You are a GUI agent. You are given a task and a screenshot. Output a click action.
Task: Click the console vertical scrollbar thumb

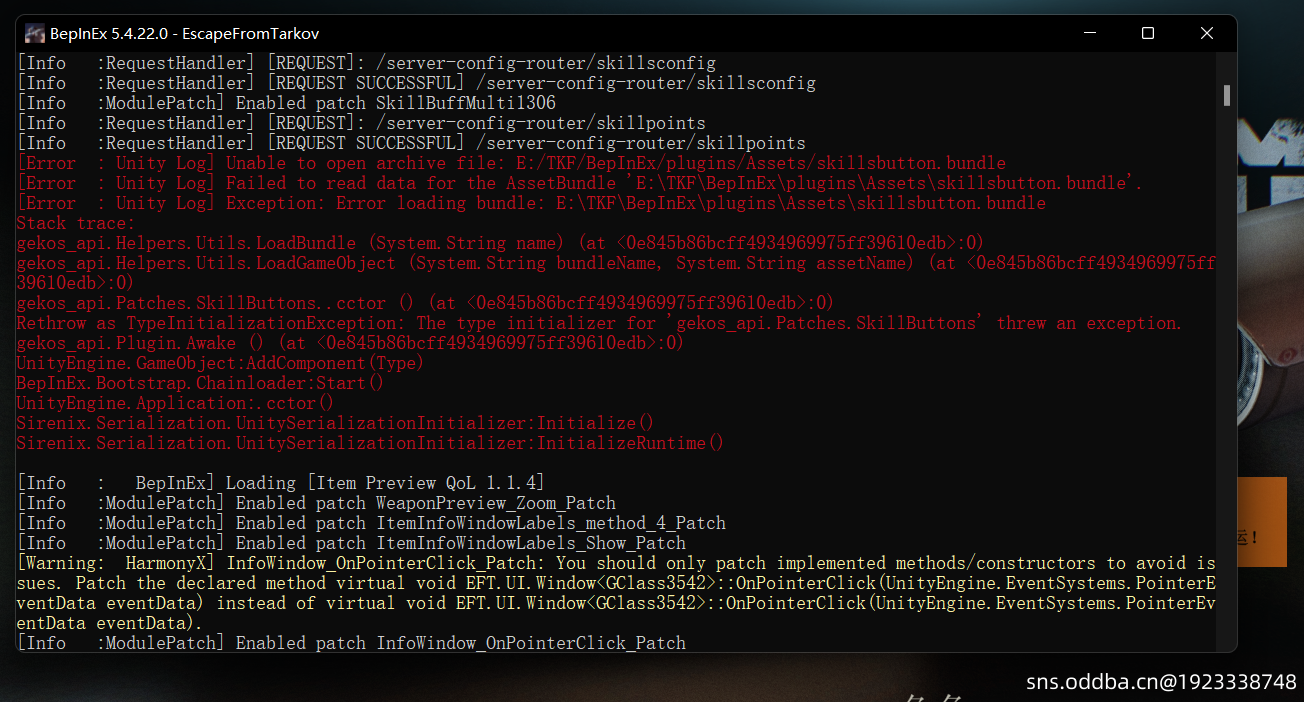[x=1226, y=96]
